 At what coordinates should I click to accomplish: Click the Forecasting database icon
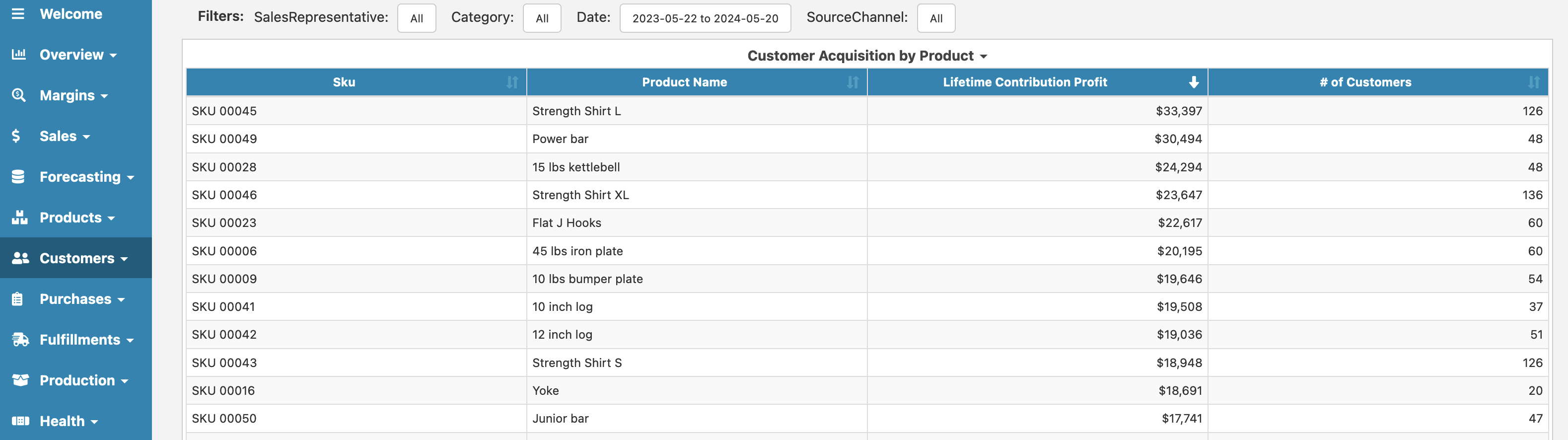tap(18, 176)
